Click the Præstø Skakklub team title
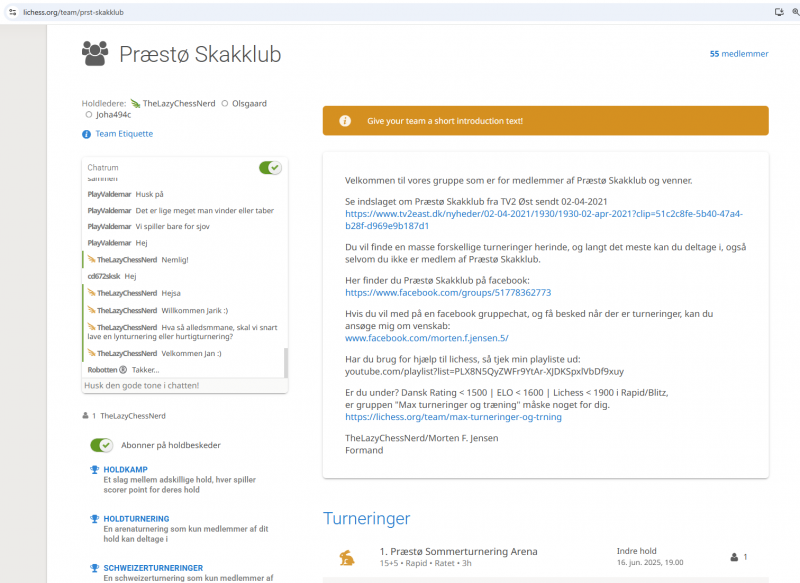The height and width of the screenshot is (583, 800). pyautogui.click(x=200, y=54)
